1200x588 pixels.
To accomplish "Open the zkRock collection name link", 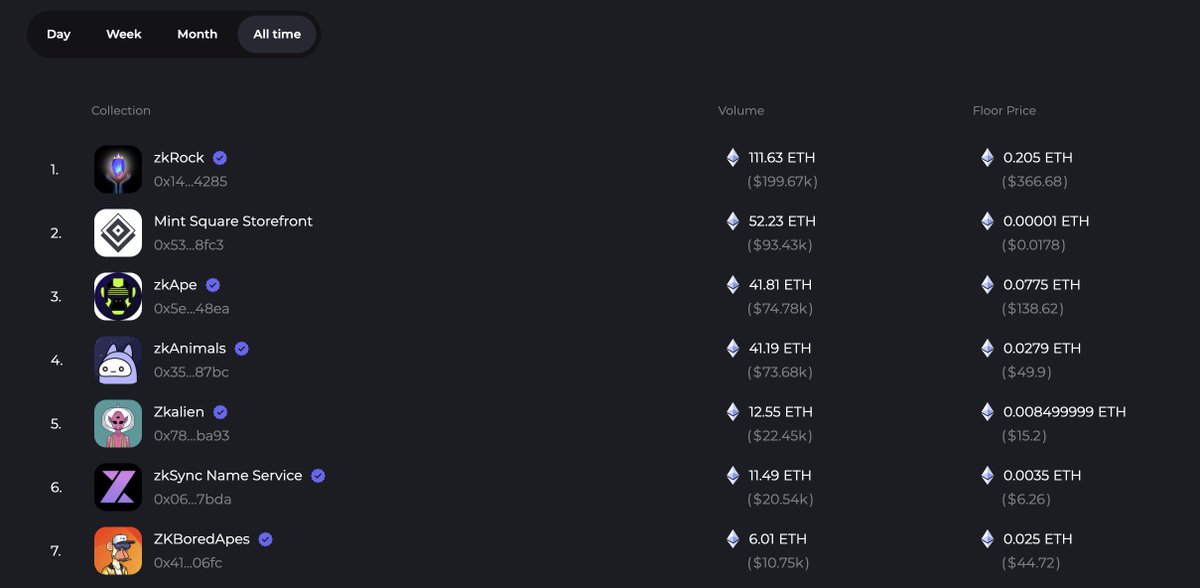I will (x=179, y=158).
